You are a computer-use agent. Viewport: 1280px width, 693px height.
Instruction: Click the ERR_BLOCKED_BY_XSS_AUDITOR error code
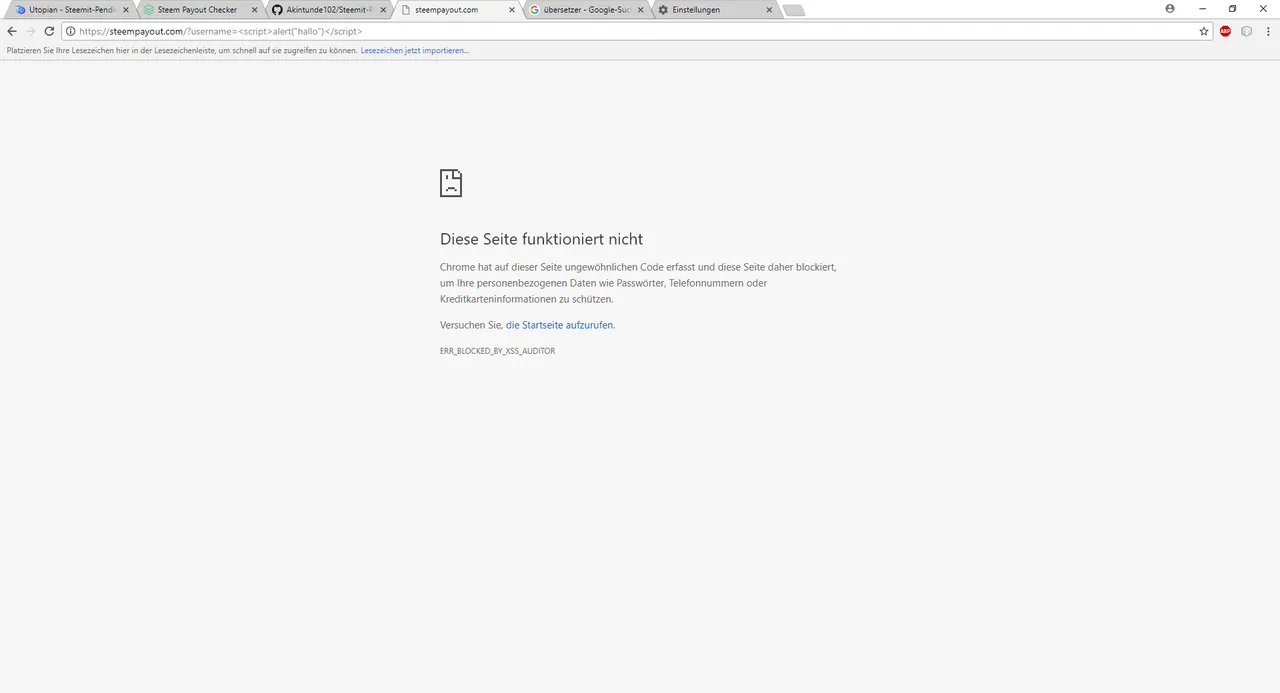click(497, 351)
